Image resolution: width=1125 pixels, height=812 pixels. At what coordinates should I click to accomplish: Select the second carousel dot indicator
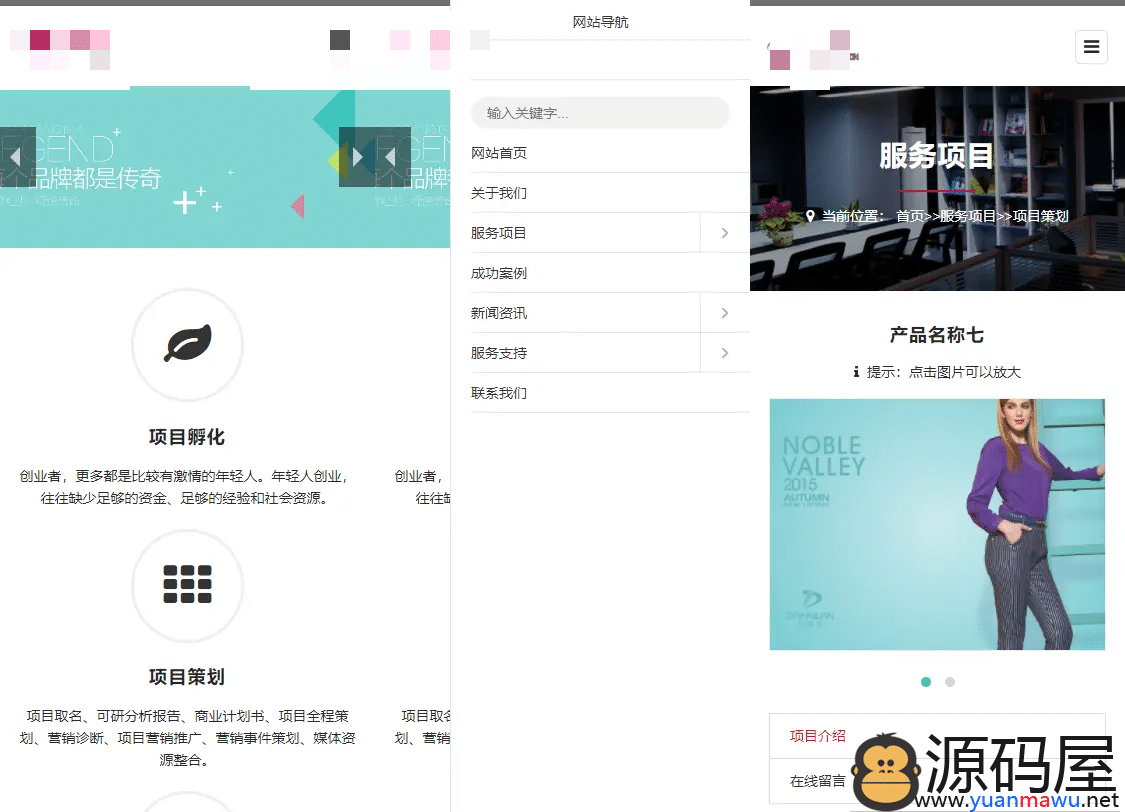coord(950,682)
